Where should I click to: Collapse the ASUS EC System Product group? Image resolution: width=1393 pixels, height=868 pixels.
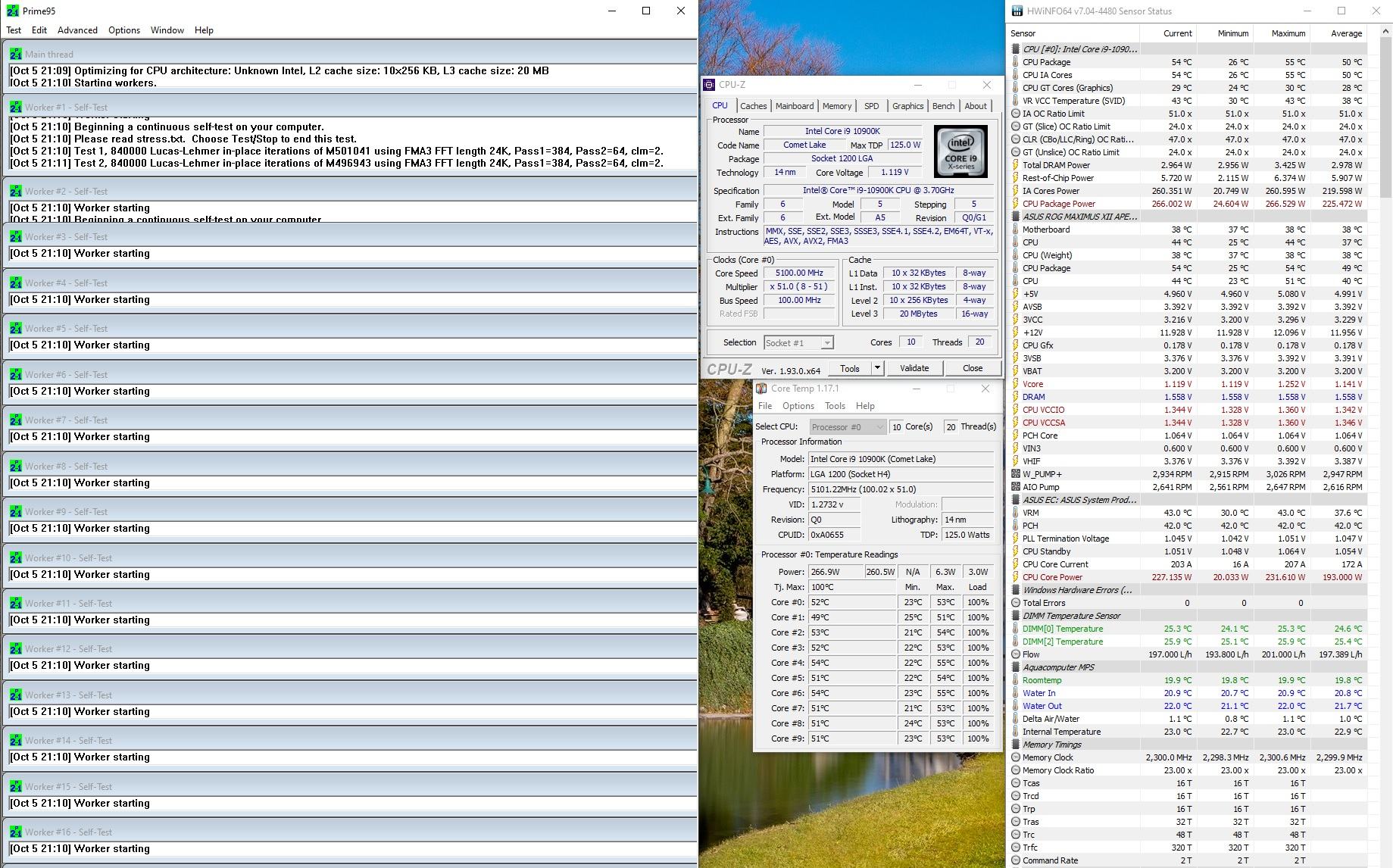click(x=1016, y=500)
